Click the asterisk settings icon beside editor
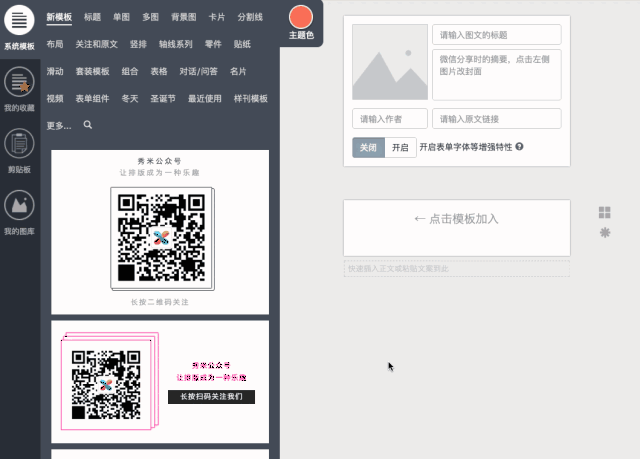640x459 pixels. (605, 233)
